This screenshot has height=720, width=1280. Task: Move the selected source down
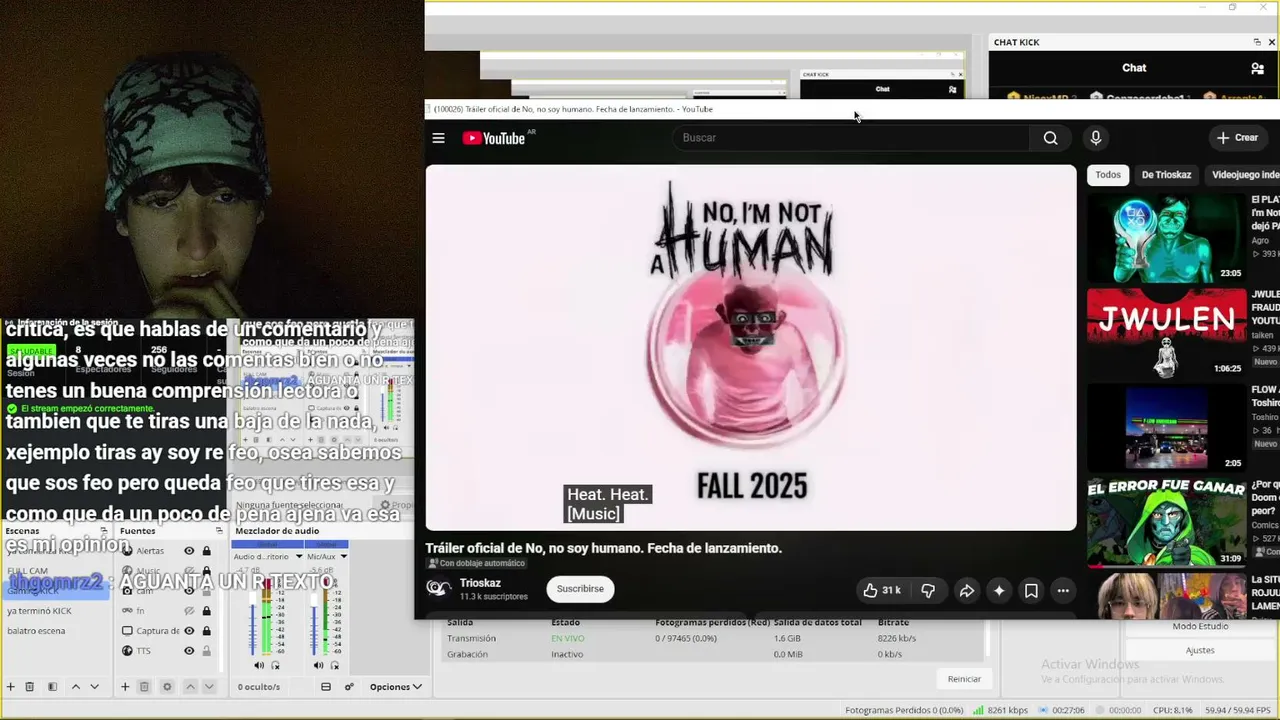(x=209, y=687)
